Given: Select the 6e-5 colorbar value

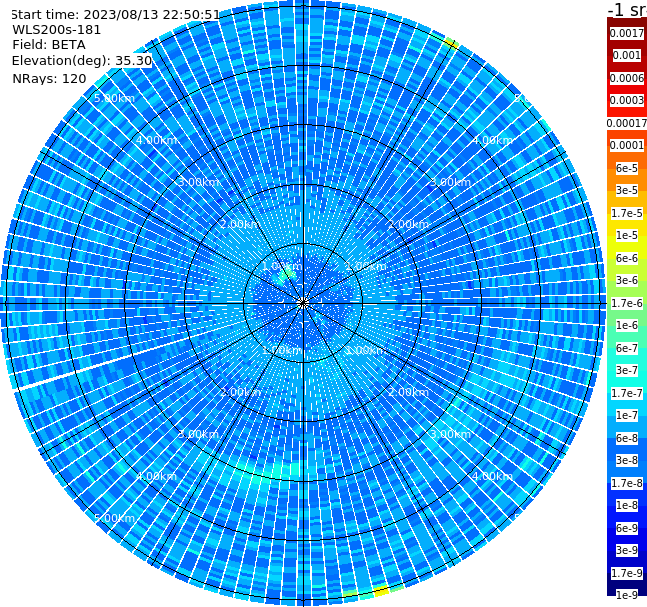Looking at the screenshot, I should click(626, 168).
